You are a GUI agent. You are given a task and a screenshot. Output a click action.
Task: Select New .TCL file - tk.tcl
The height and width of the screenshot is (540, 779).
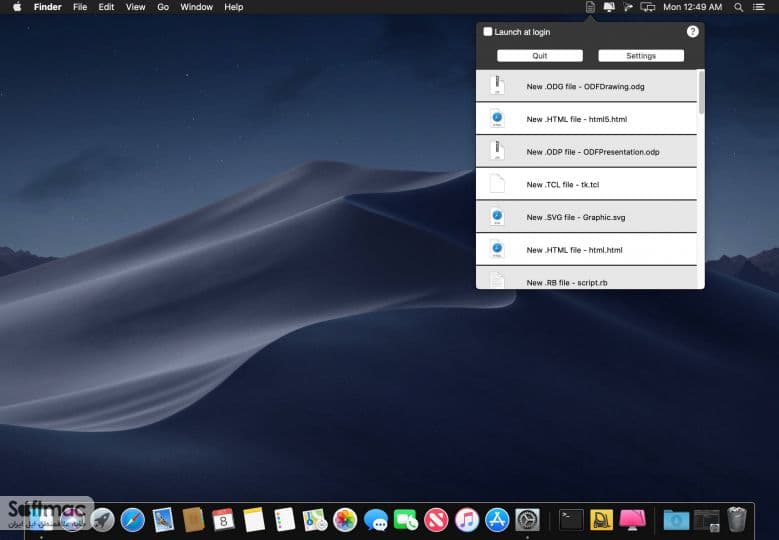[586, 184]
